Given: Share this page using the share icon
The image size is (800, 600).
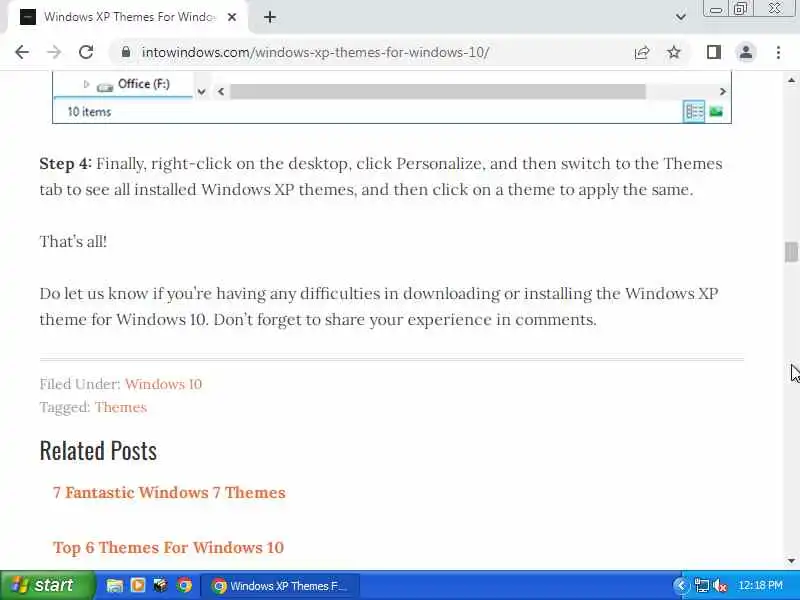Looking at the screenshot, I should [642, 52].
